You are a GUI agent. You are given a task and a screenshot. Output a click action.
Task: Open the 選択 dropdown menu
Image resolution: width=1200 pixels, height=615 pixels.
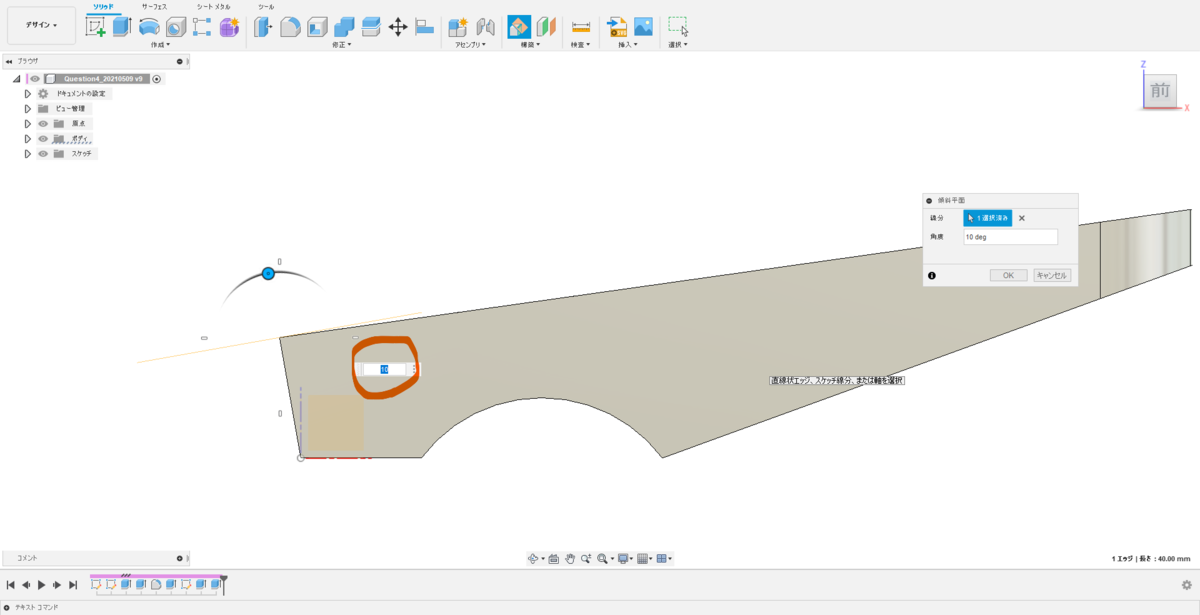[x=678, y=45]
